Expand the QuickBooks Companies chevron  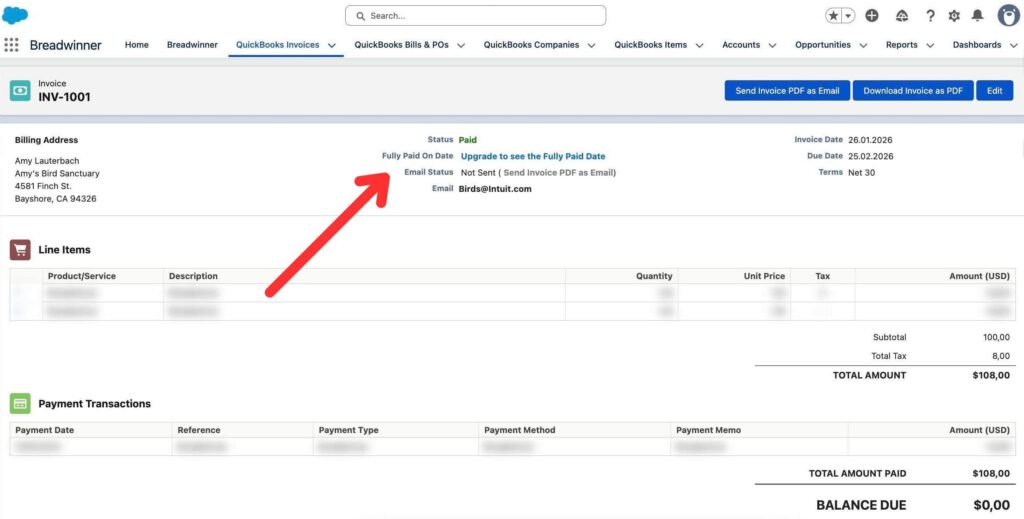592,46
